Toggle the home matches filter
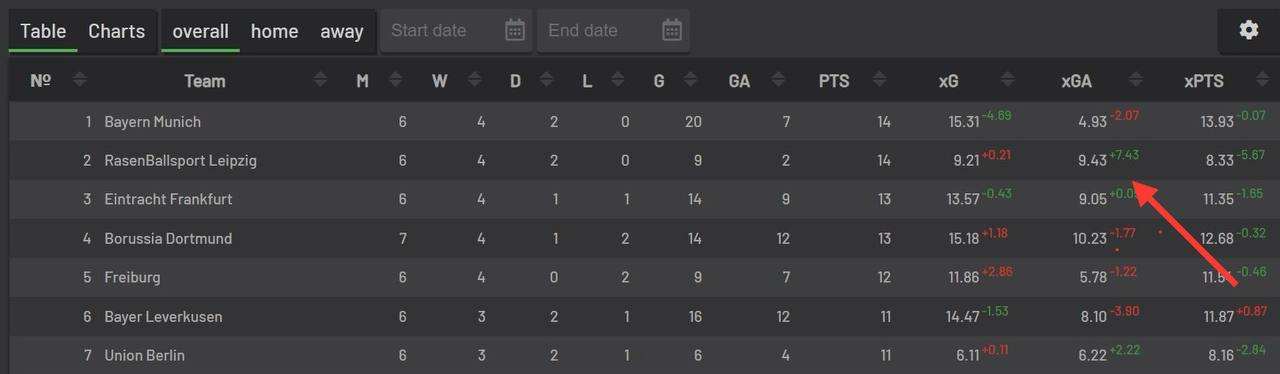Screen dimensions: 1280x374 (x=274, y=31)
